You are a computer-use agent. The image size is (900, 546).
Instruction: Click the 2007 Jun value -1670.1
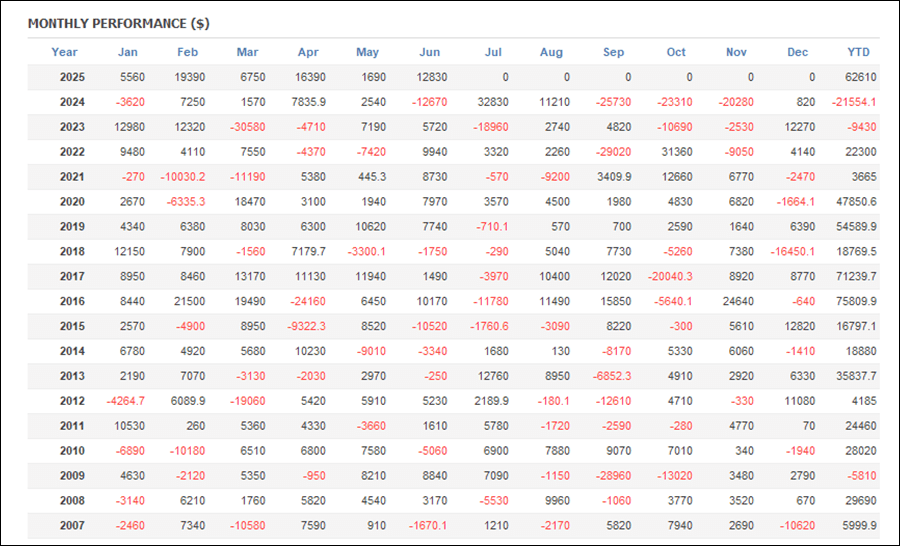428,525
